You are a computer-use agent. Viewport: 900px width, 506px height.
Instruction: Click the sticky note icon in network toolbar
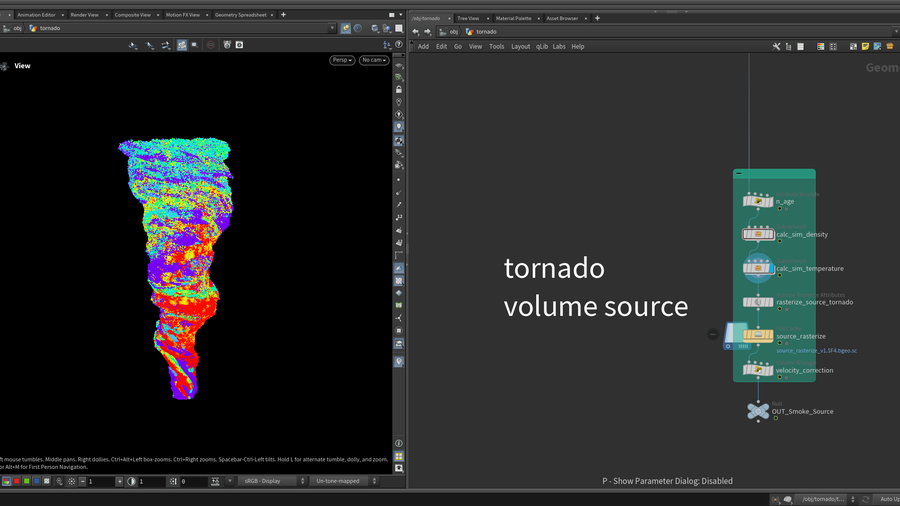click(866, 46)
